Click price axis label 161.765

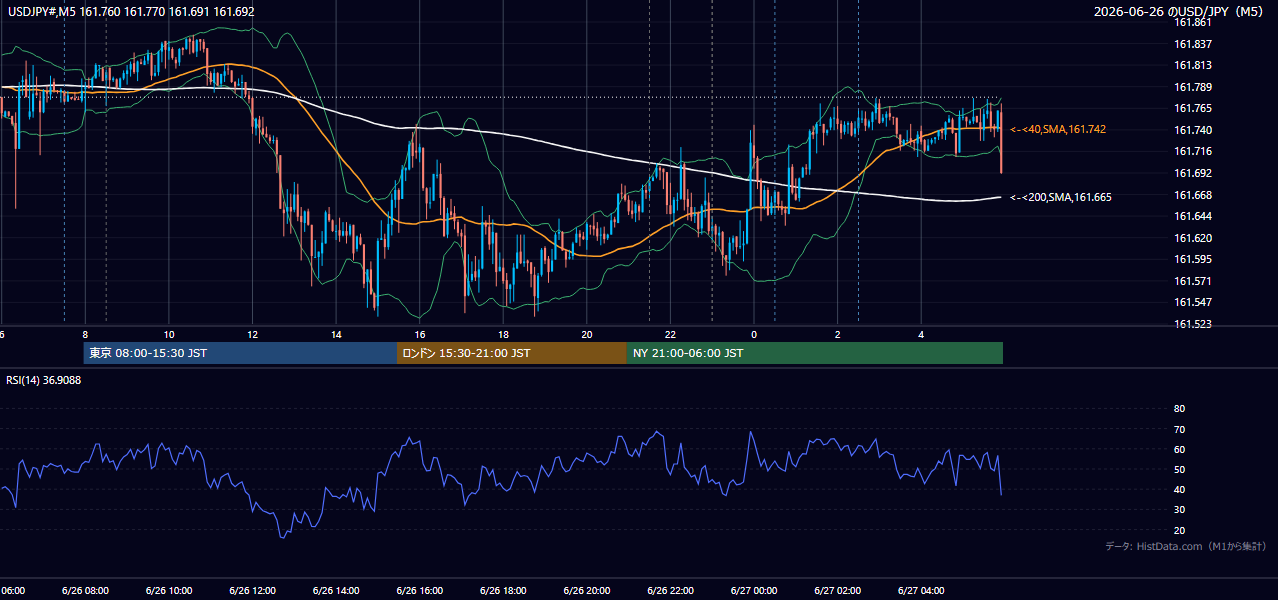[x=1194, y=108]
